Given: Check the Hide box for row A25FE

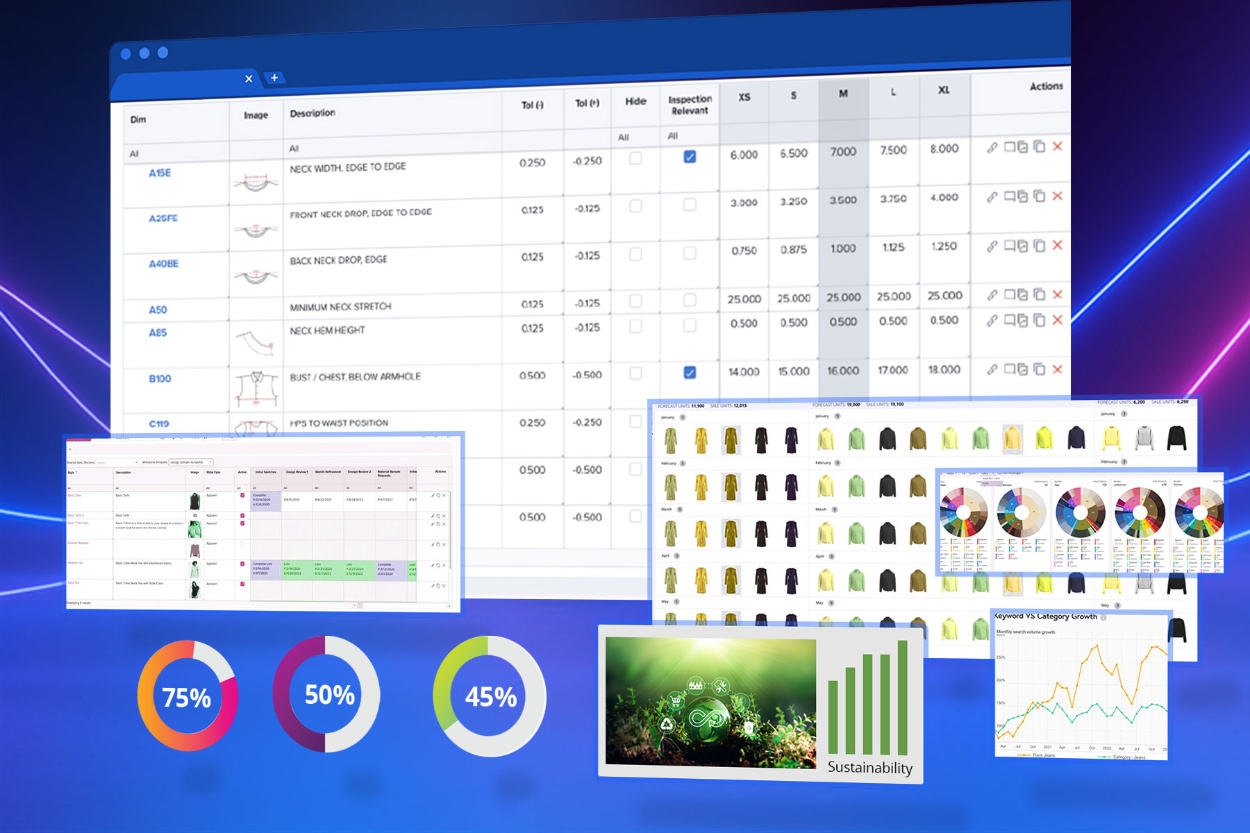Looking at the screenshot, I should [635, 205].
